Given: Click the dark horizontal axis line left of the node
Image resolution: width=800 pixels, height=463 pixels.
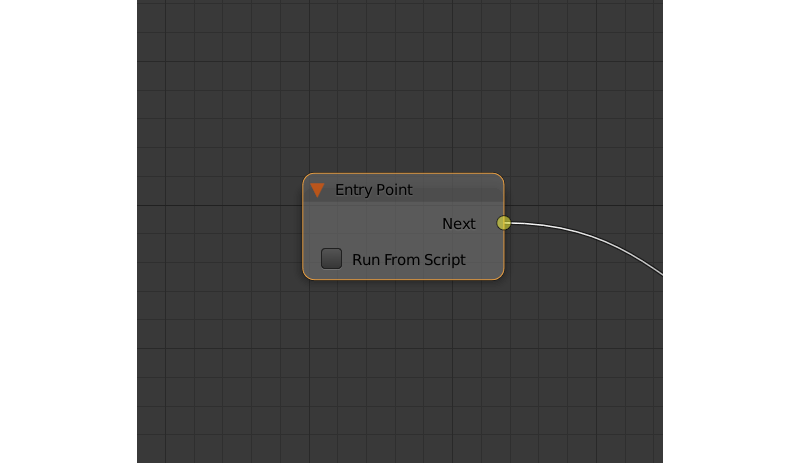Looking at the screenshot, I should click(x=220, y=205).
